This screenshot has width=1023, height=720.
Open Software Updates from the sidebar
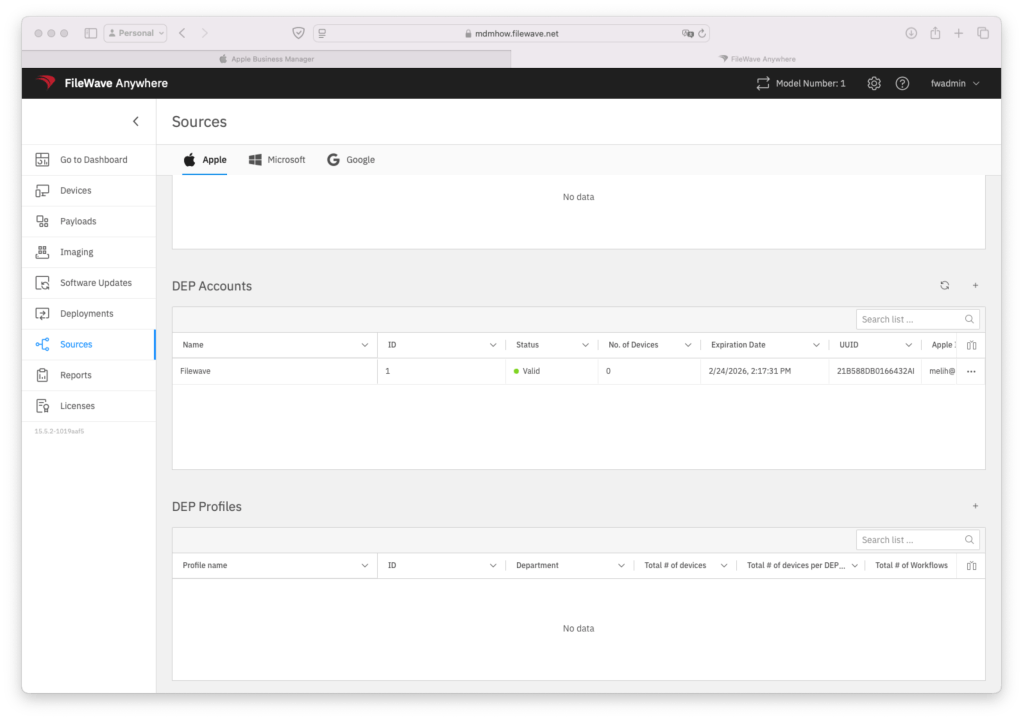pyautogui.click(x=95, y=283)
